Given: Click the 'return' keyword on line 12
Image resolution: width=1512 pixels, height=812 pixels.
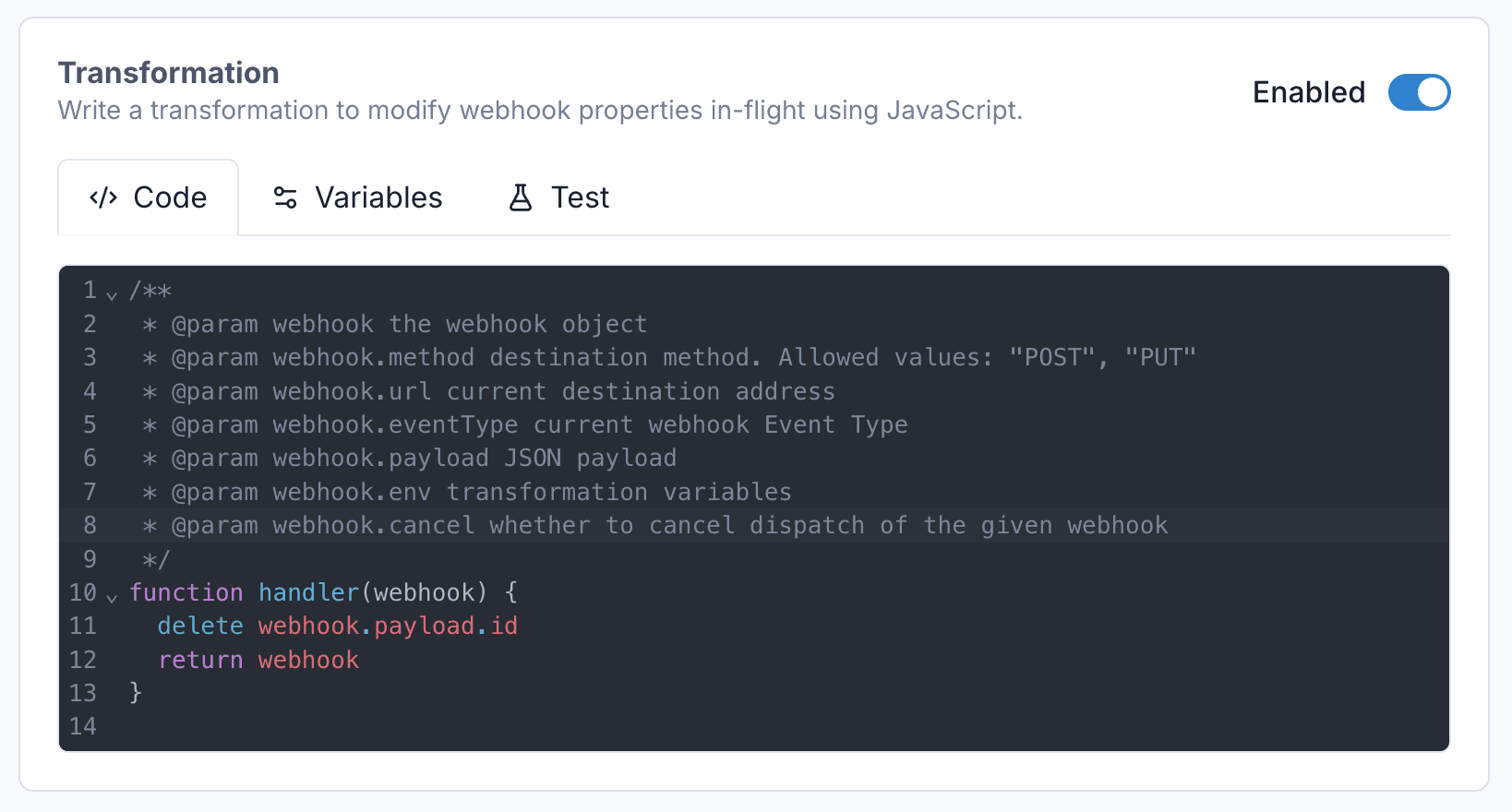Looking at the screenshot, I should click(x=200, y=660).
